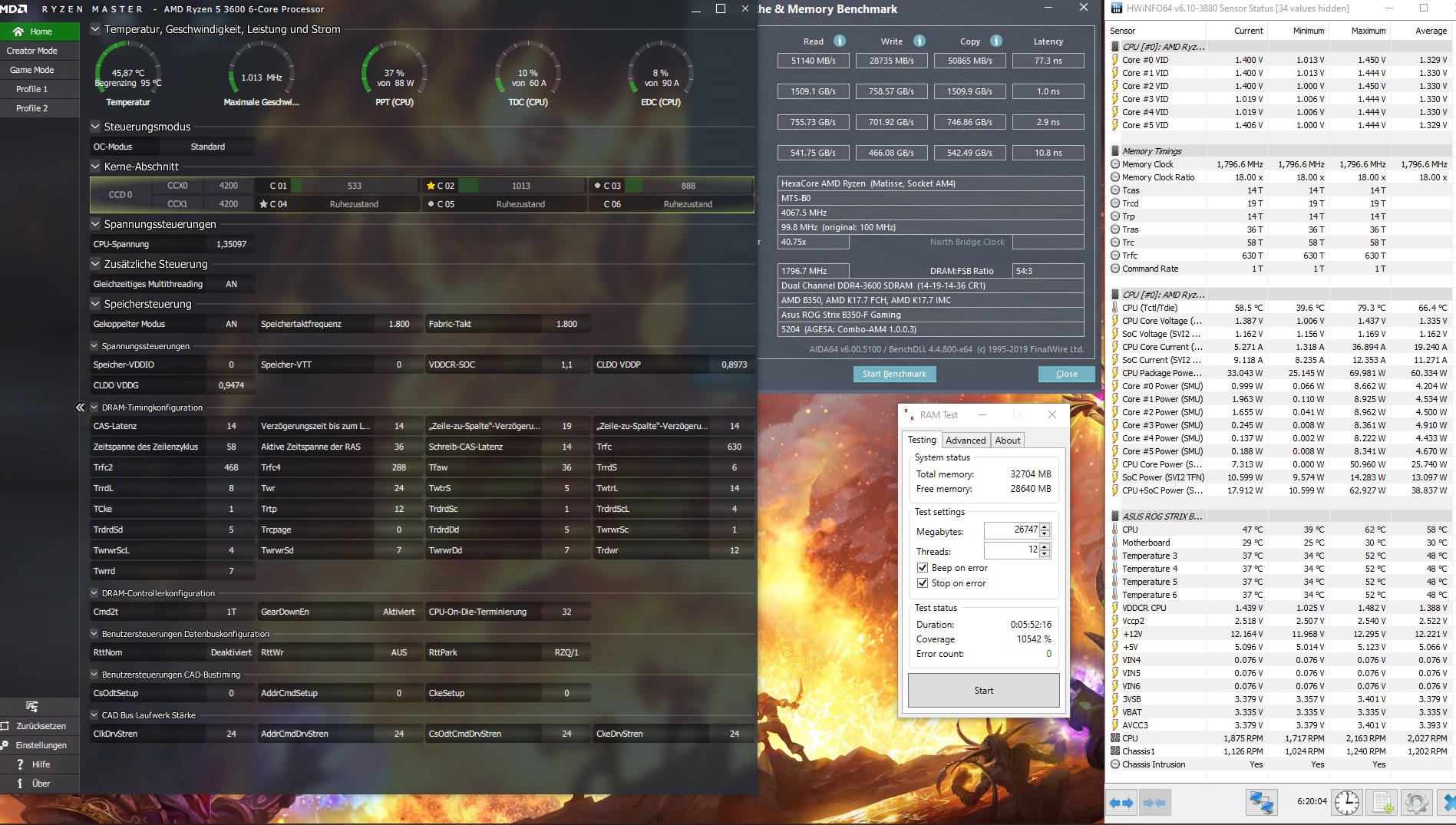Click the HWiNFO64 title bar app icon
The image size is (1456, 825).
tap(1115, 8)
